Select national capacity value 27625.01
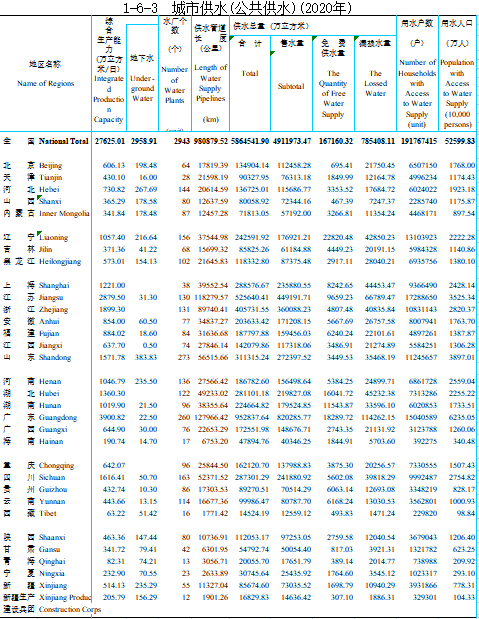This screenshot has height=619, width=479. point(110,141)
